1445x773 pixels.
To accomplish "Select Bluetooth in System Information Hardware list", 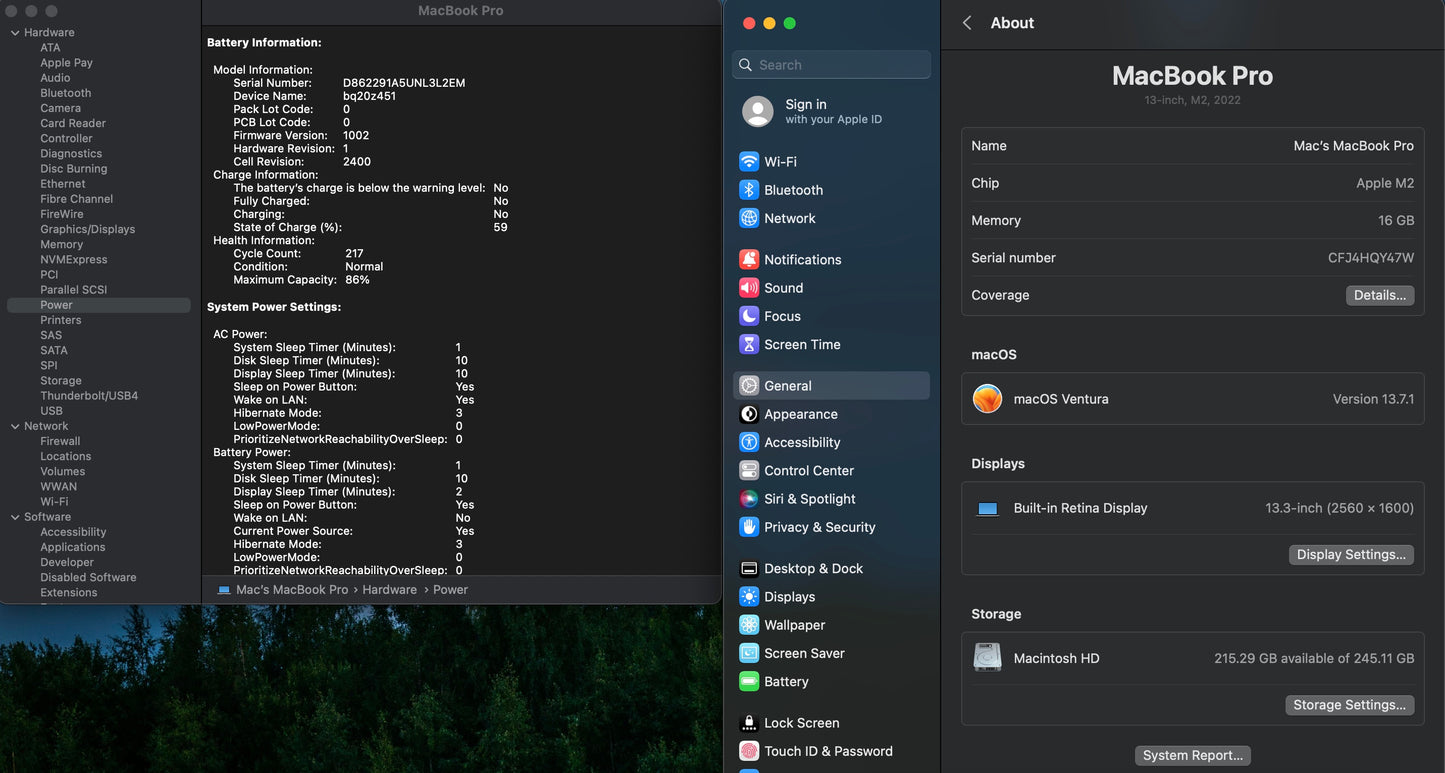I will point(66,93).
